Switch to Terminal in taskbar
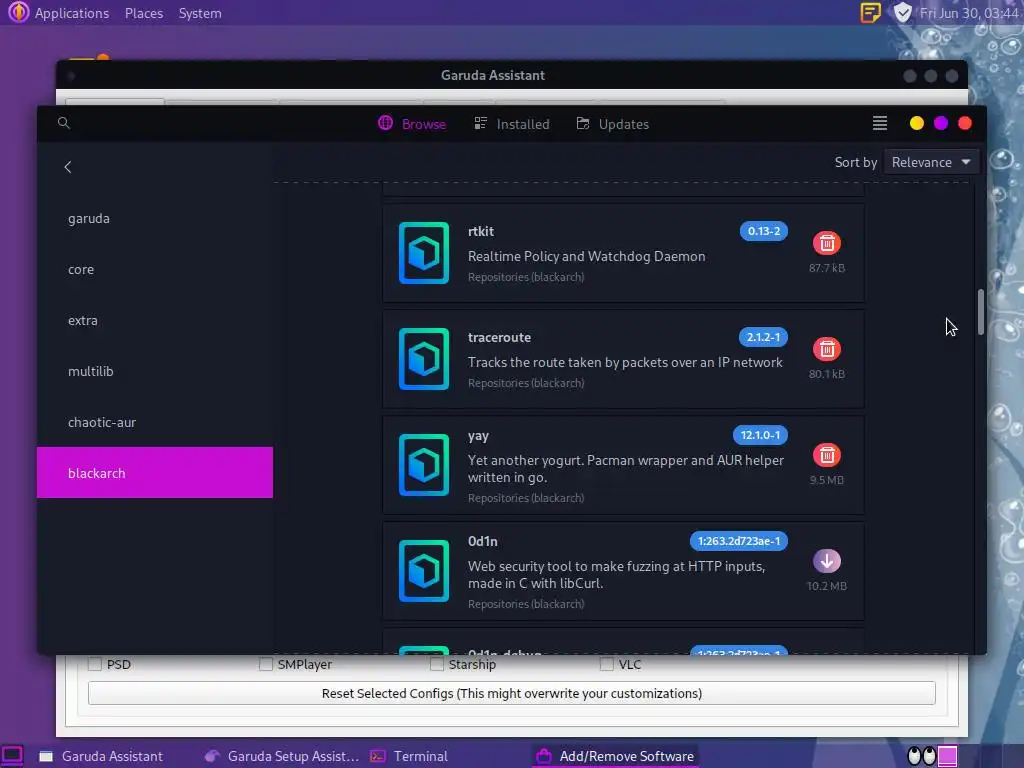 pos(409,756)
